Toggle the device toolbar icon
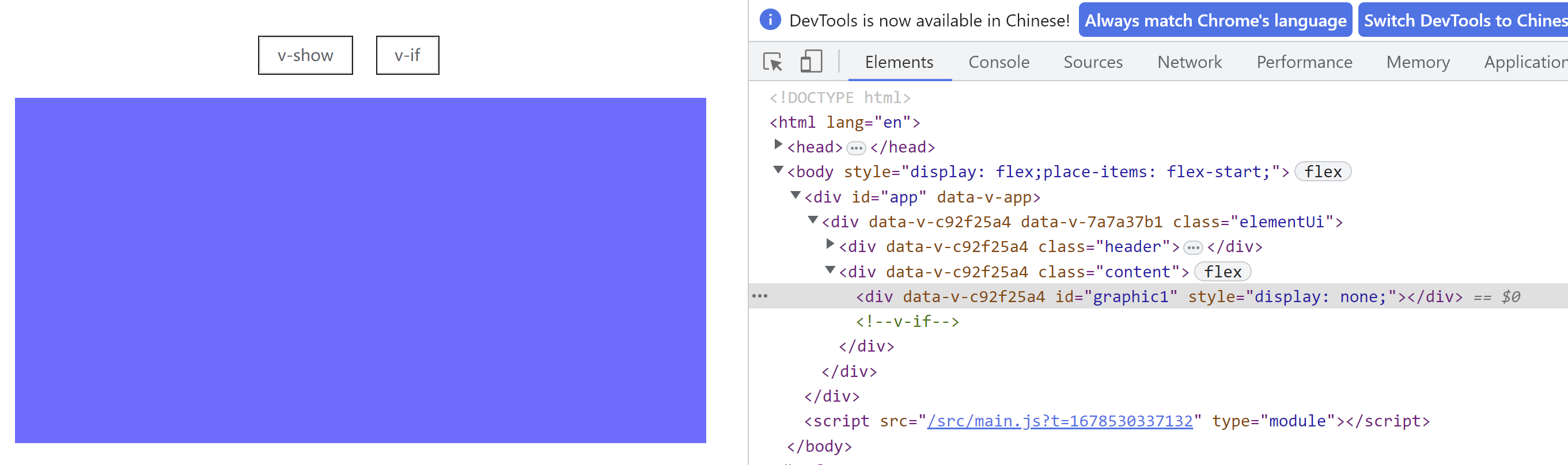Screen dimensions: 1568x465 point(810,62)
